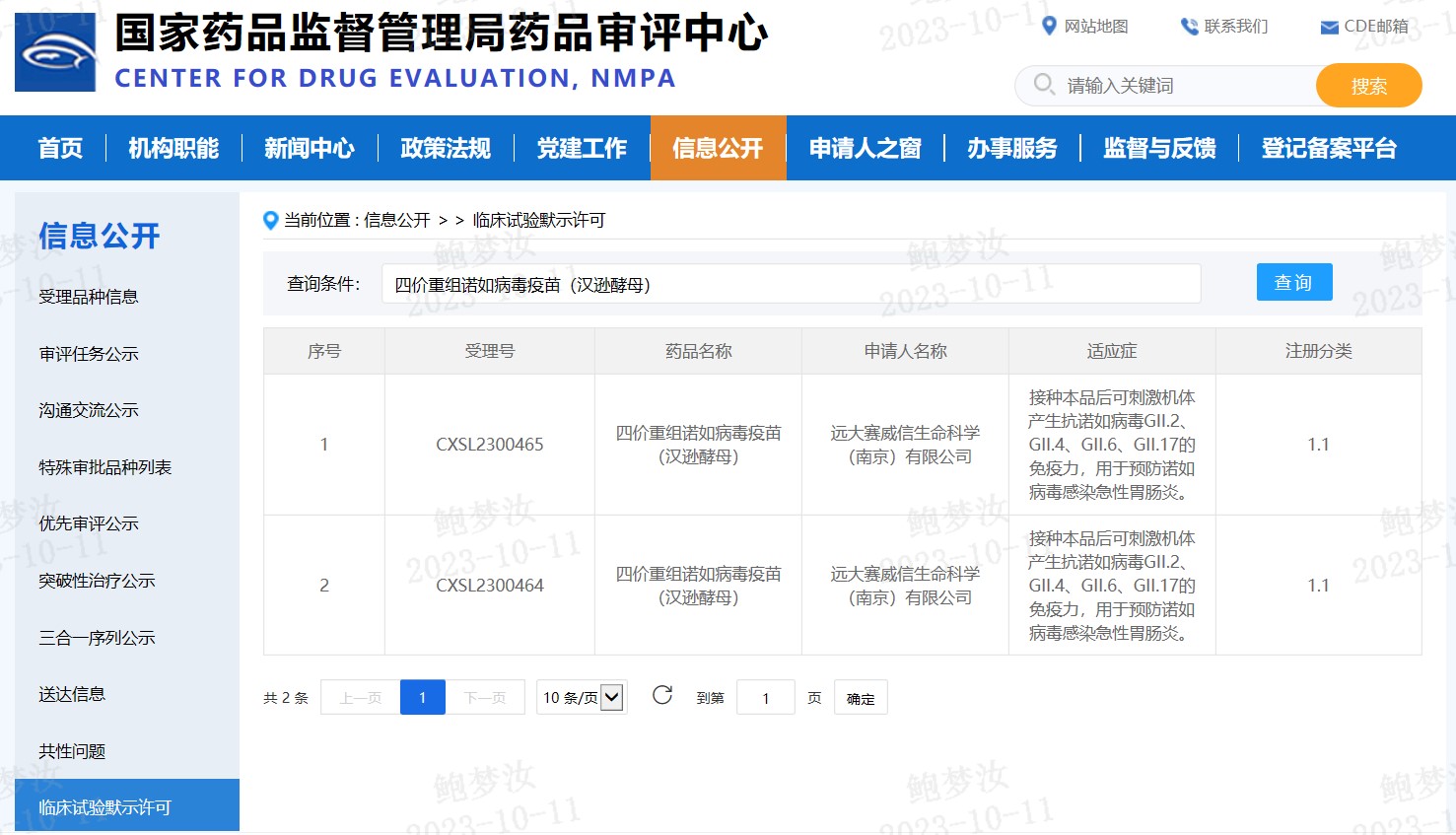Click the 注册分类 column header
This screenshot has width=1456, height=835.
click(1319, 351)
